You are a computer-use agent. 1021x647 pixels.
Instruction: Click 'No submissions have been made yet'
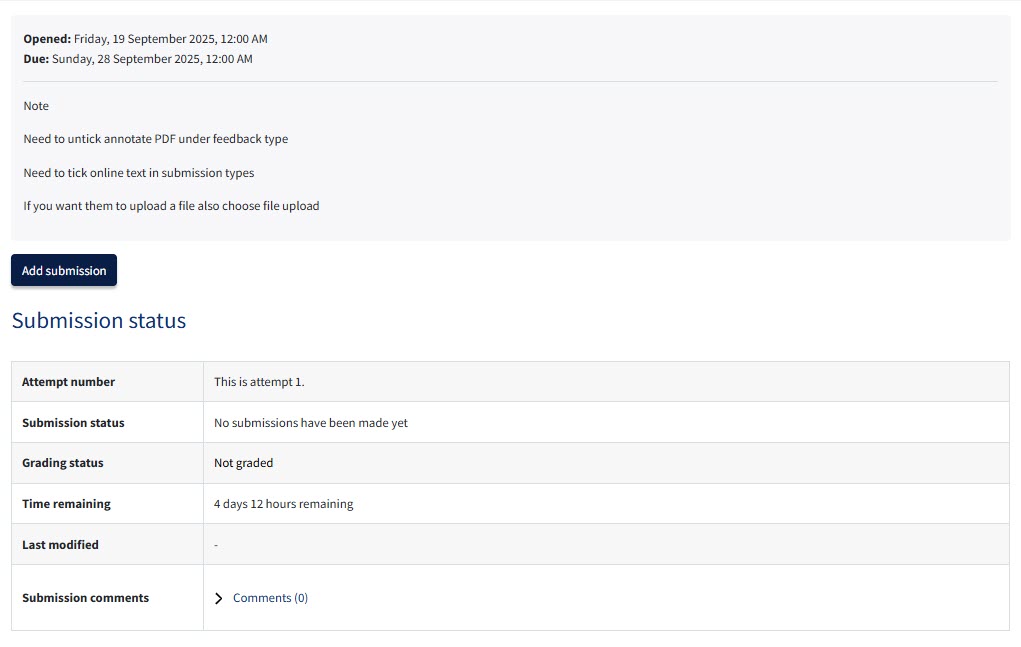311,423
